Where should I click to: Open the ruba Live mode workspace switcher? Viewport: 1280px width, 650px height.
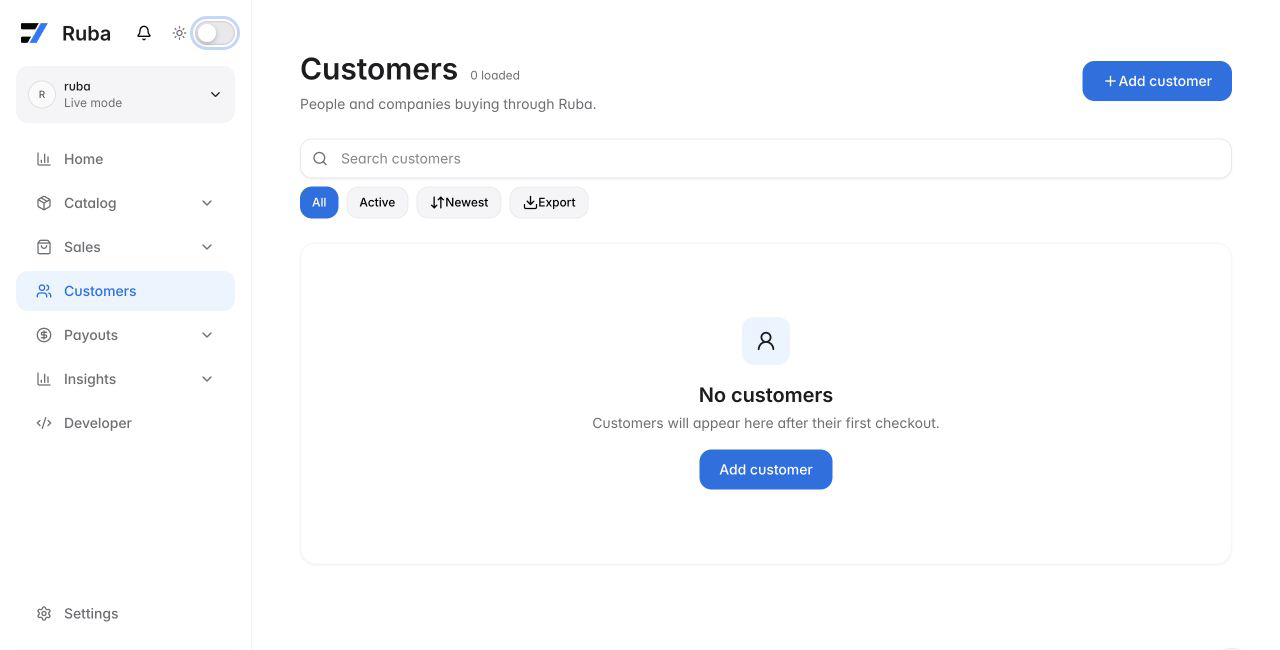coord(125,95)
